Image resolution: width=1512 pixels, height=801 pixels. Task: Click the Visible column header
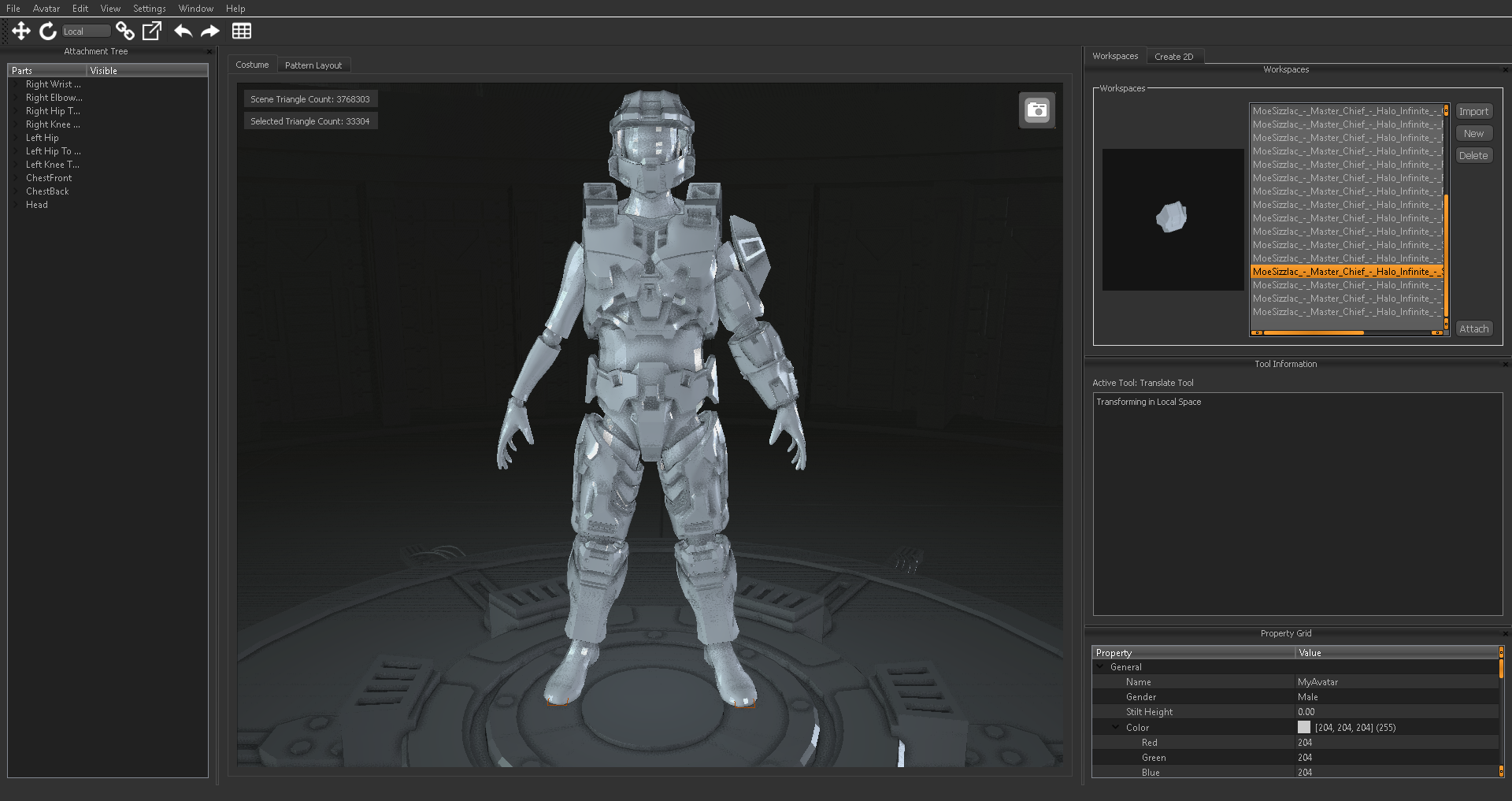pyautogui.click(x=147, y=71)
